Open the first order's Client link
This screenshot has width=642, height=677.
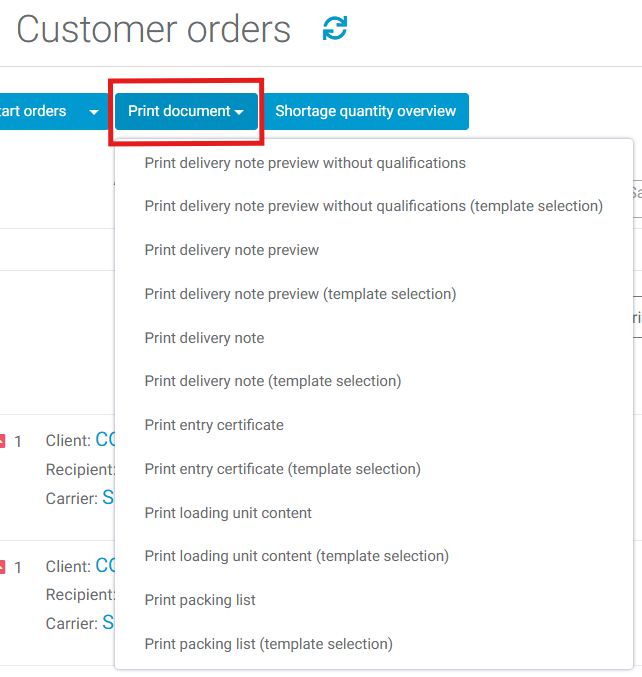point(106,440)
